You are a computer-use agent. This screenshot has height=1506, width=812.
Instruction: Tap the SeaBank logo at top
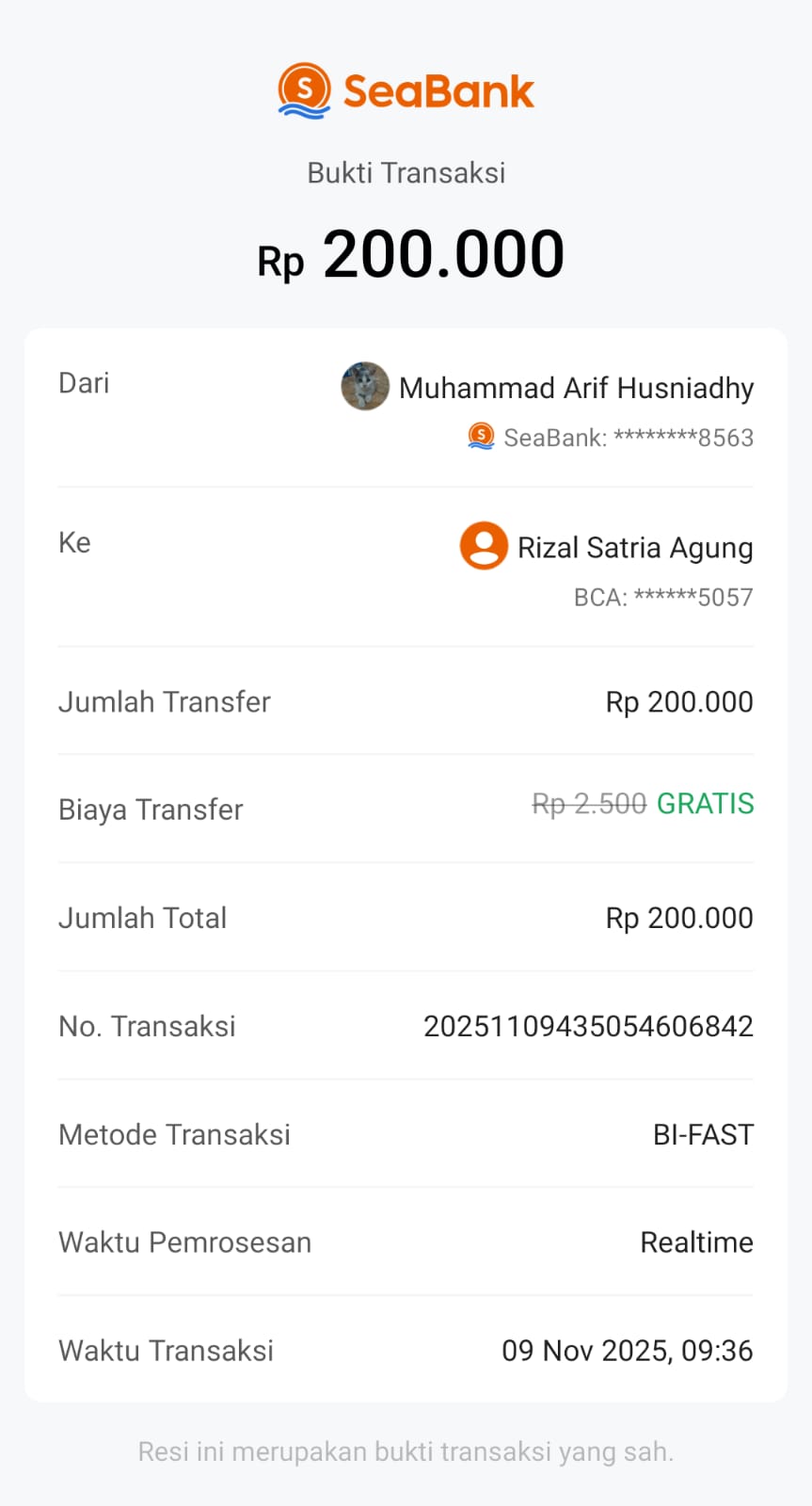406,91
